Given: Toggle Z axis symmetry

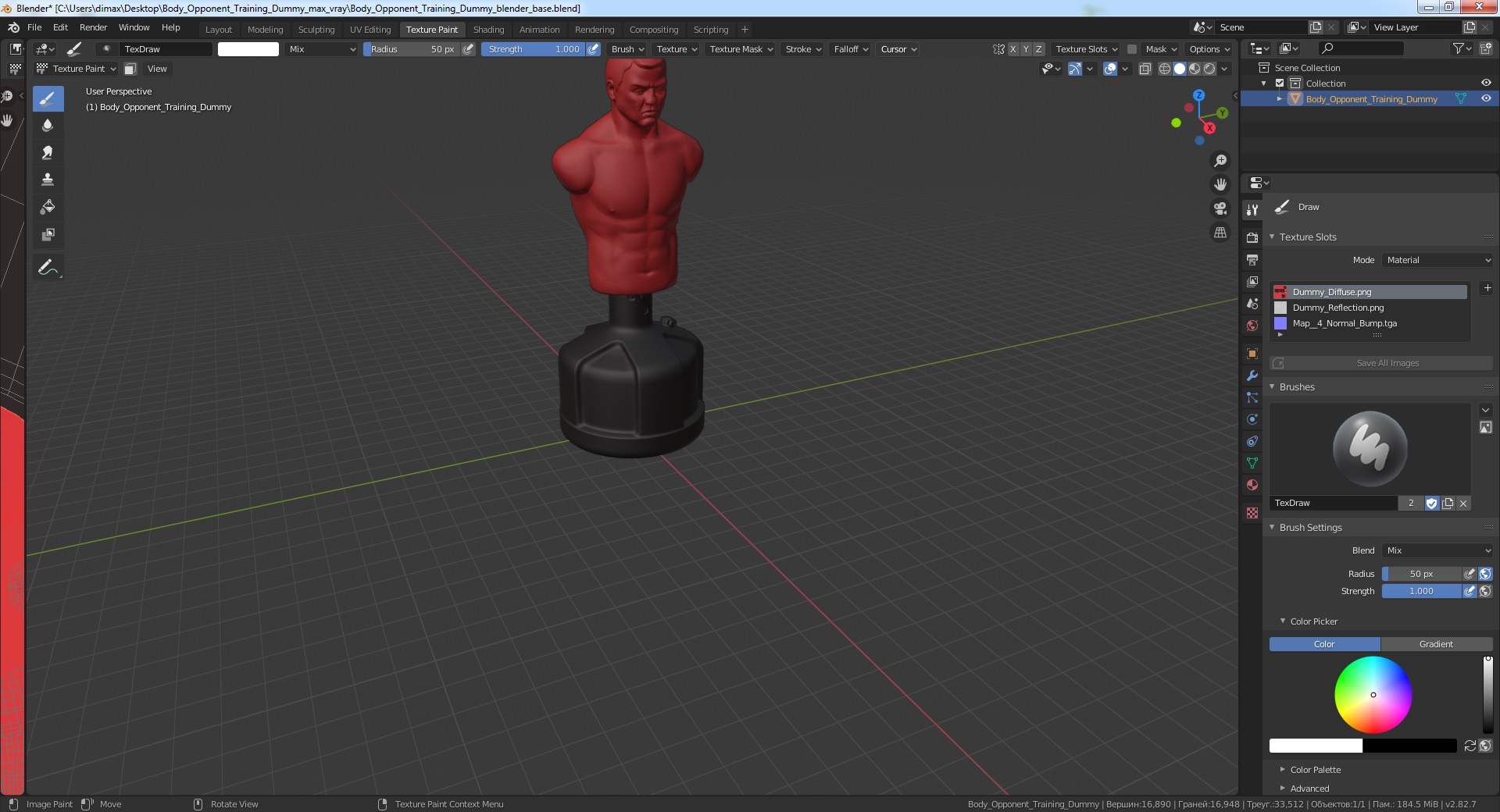Looking at the screenshot, I should click(x=1038, y=49).
